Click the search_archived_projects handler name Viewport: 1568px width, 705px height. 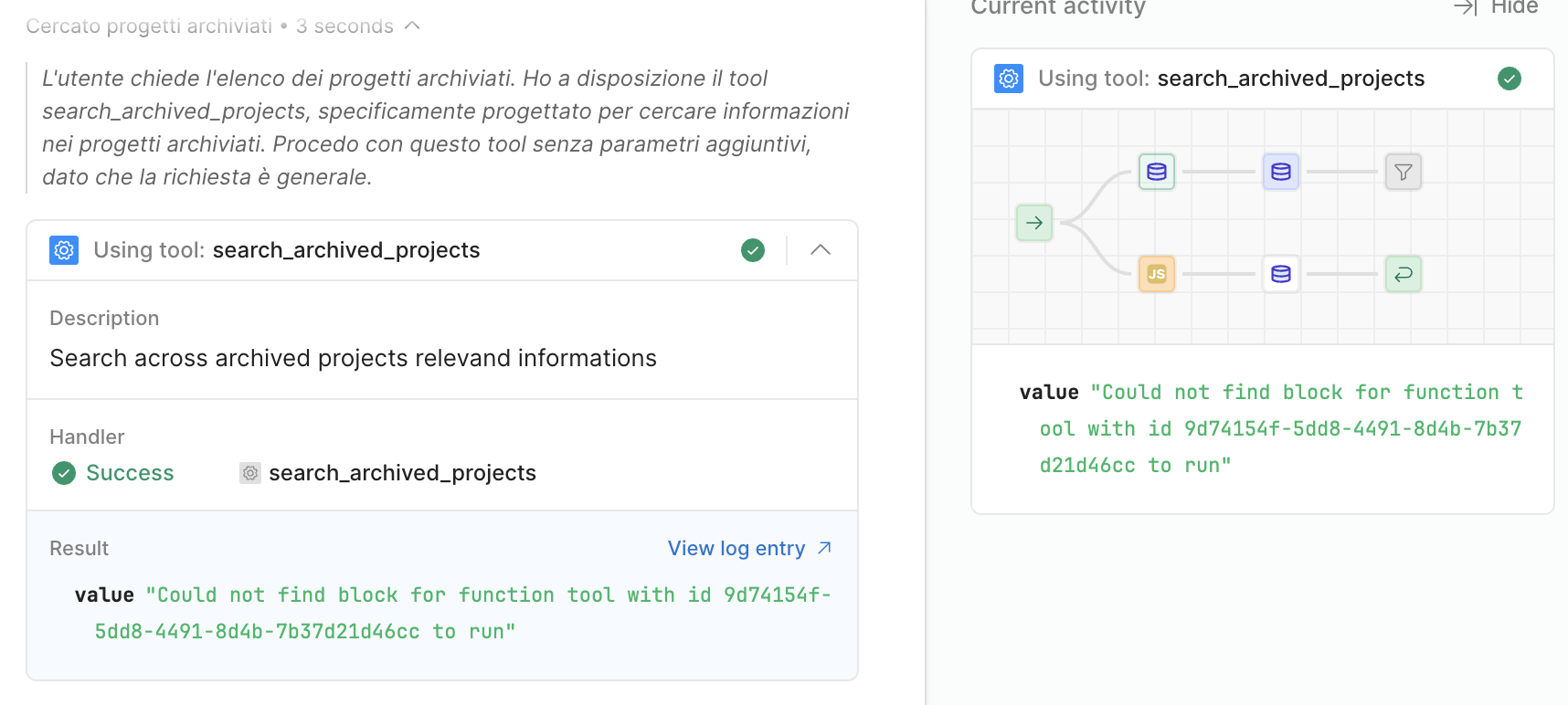(x=402, y=473)
